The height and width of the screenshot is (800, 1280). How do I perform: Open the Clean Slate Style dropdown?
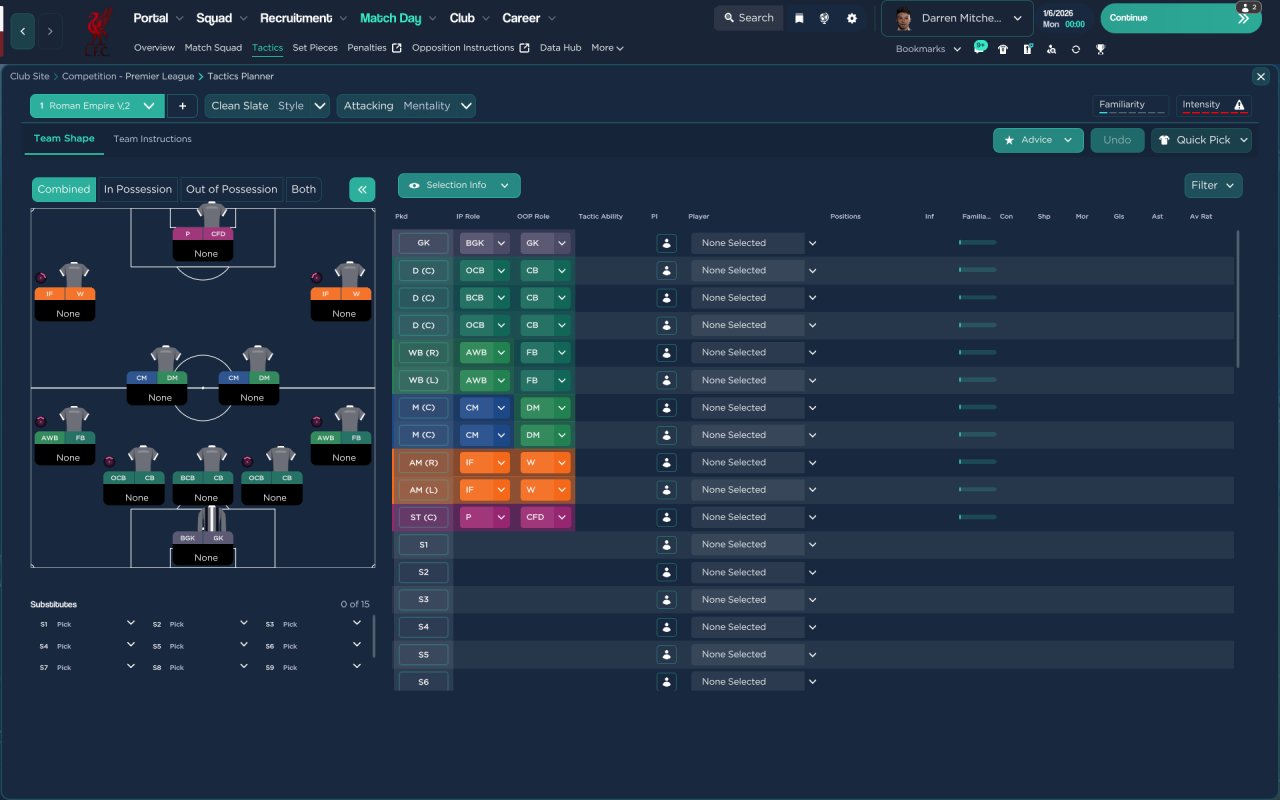[x=267, y=106]
